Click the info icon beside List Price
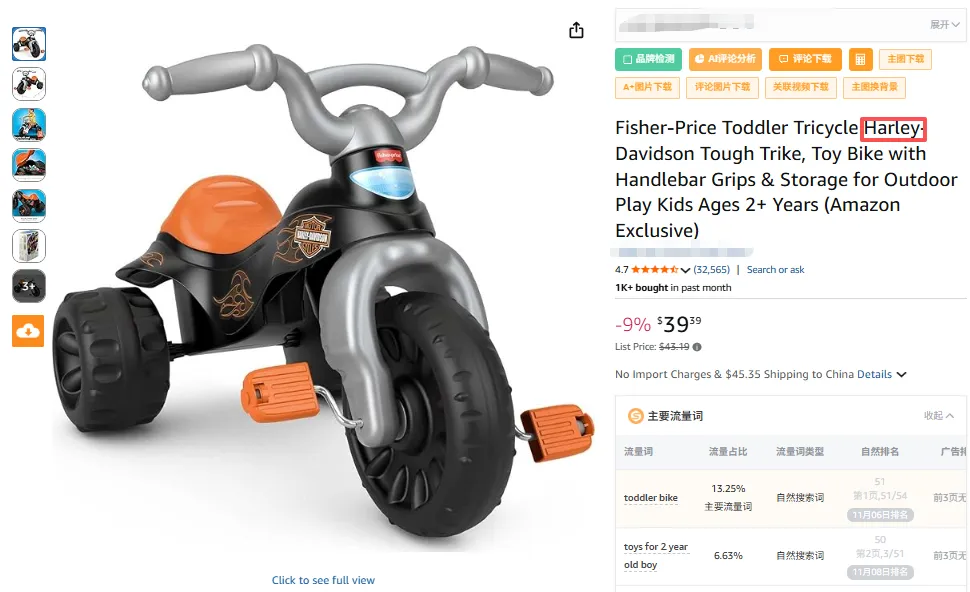The image size is (970, 592). tap(697, 347)
